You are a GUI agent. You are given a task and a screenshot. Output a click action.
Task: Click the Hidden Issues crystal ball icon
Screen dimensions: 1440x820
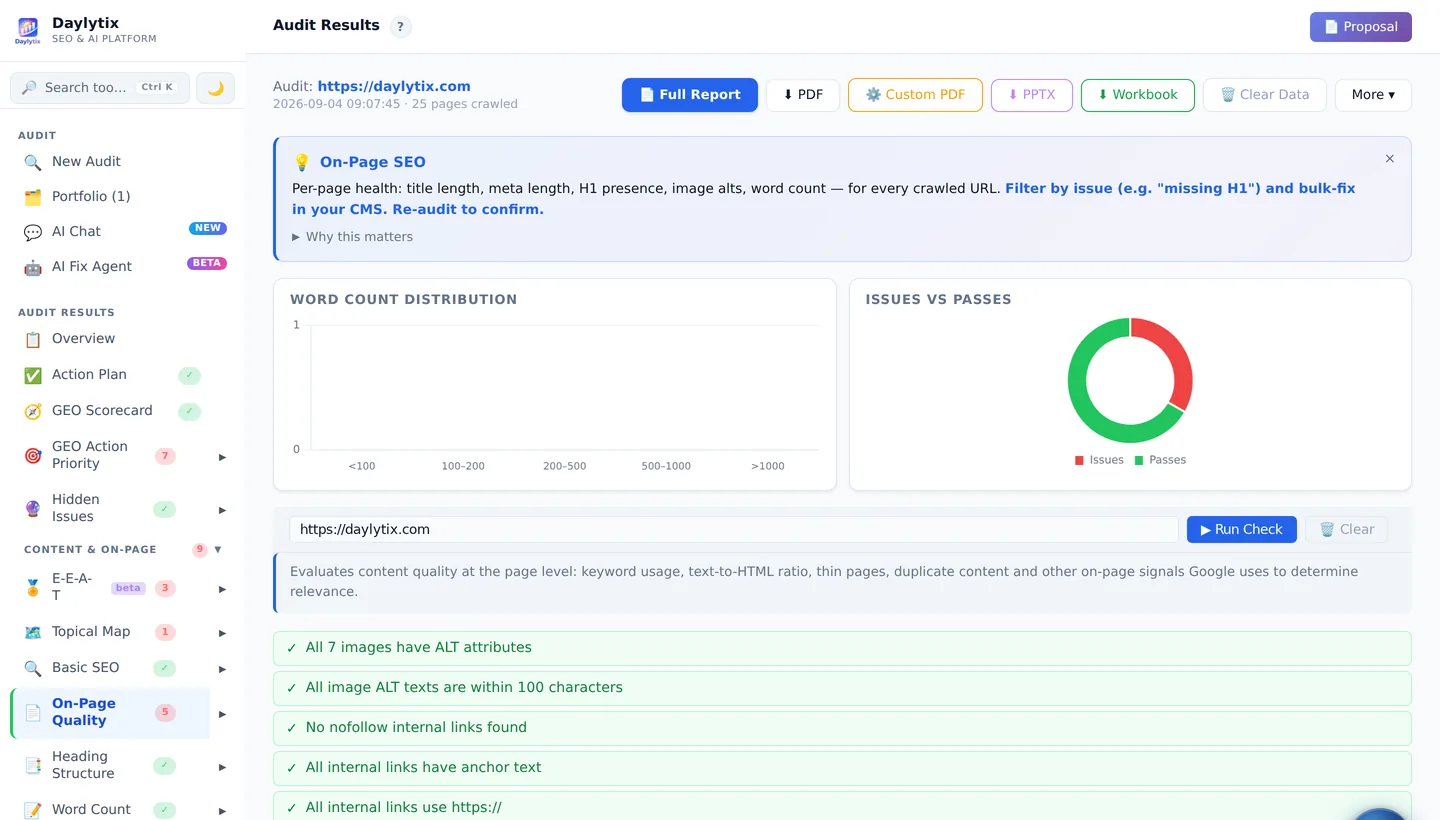click(33, 509)
